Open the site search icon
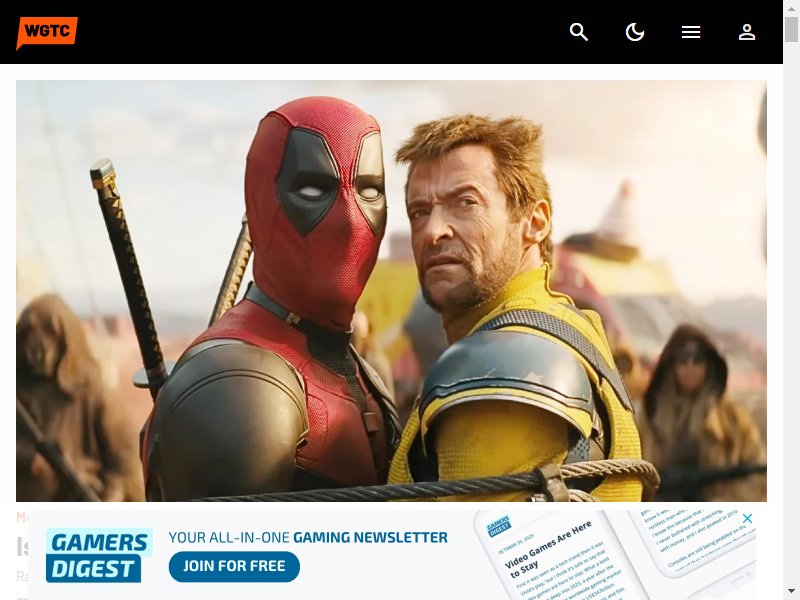The image size is (800, 600). (x=579, y=32)
